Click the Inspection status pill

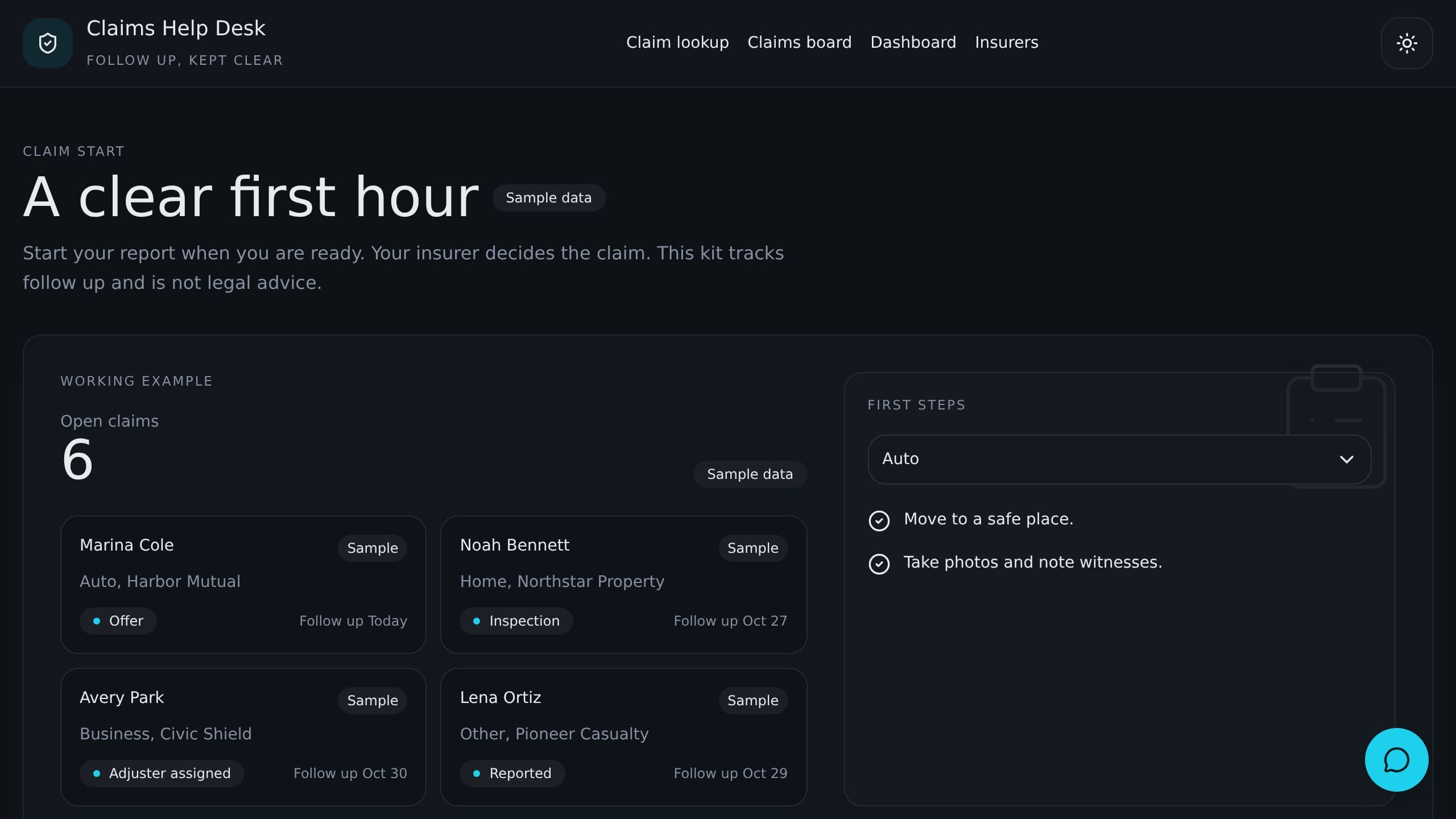(x=516, y=621)
